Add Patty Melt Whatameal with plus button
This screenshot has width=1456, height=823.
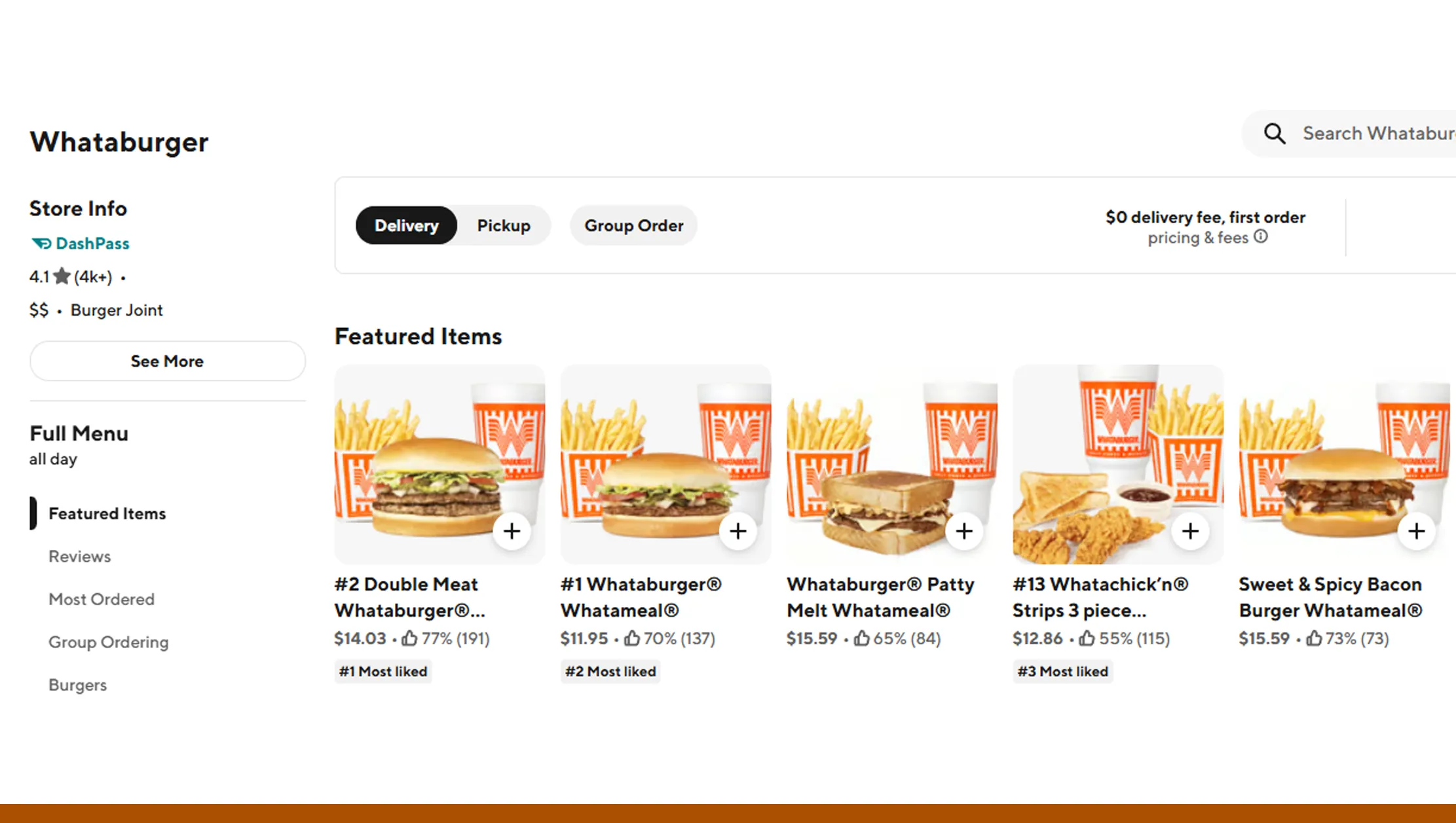click(964, 531)
